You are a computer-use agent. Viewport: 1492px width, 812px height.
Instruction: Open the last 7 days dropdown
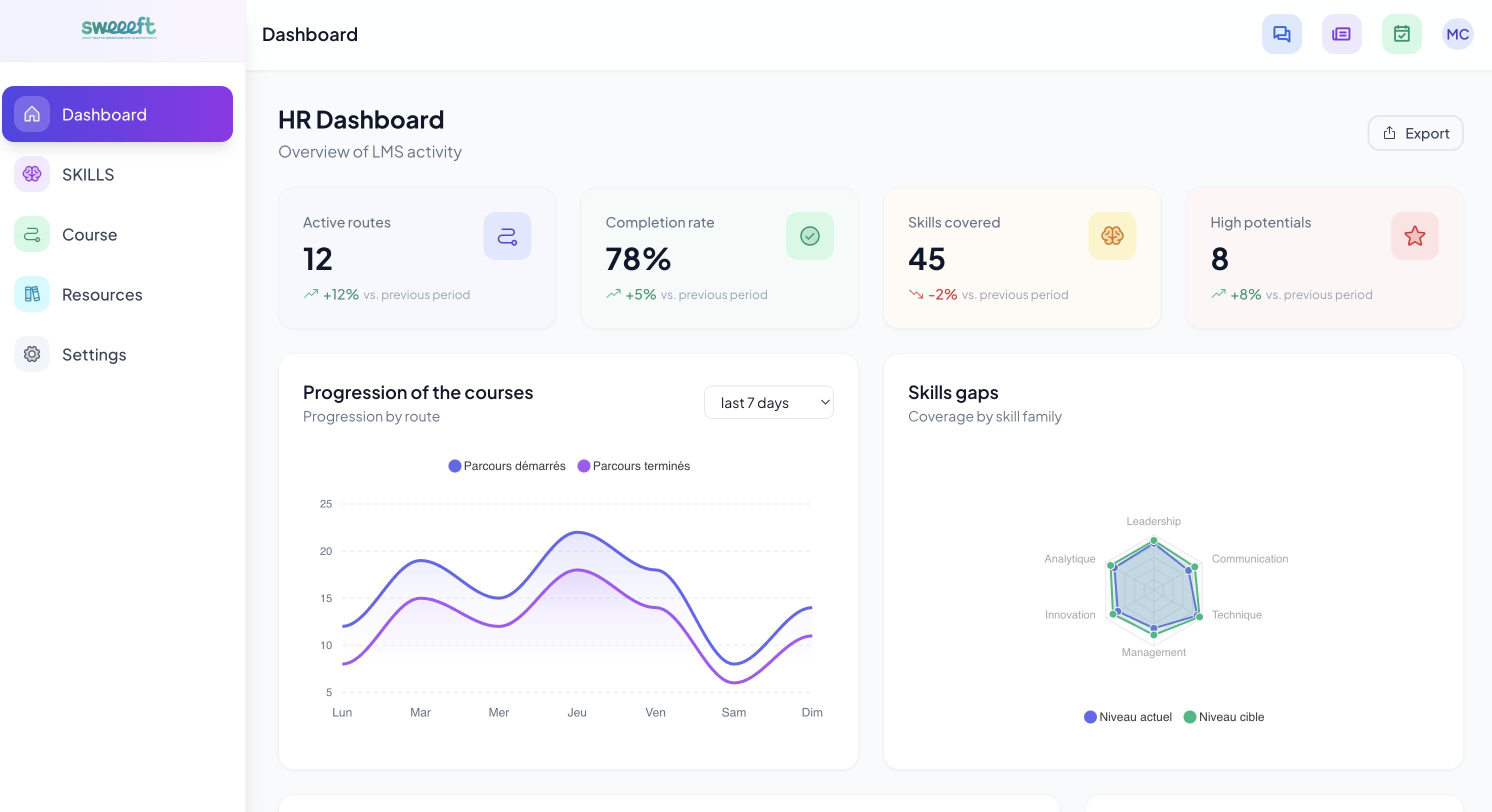(768, 402)
